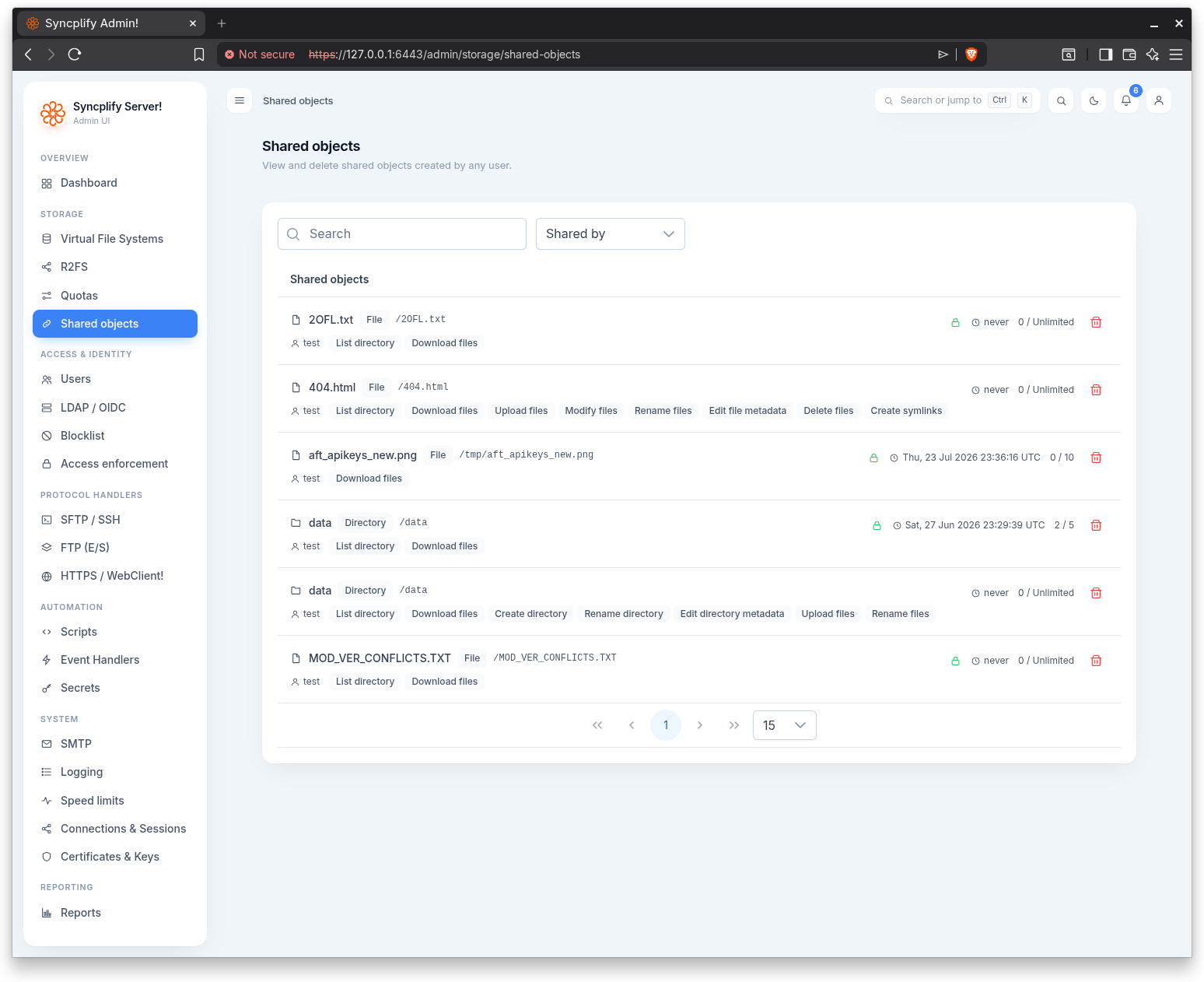This screenshot has width=1204, height=982.
Task: Go back in browser history
Action: click(29, 54)
